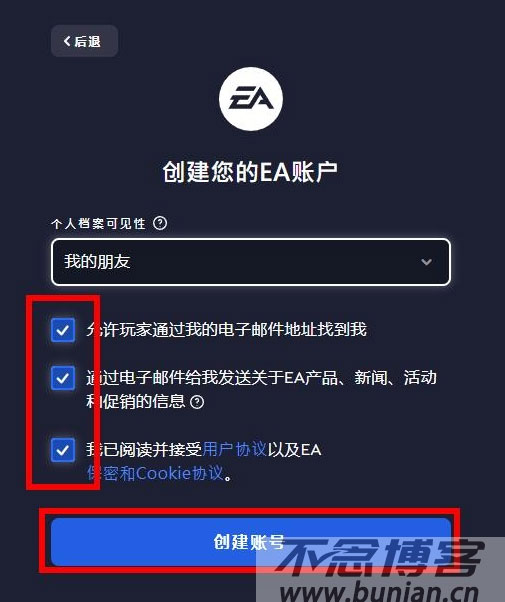Toggle the EA产品、新闻 email checkbox

[63, 378]
